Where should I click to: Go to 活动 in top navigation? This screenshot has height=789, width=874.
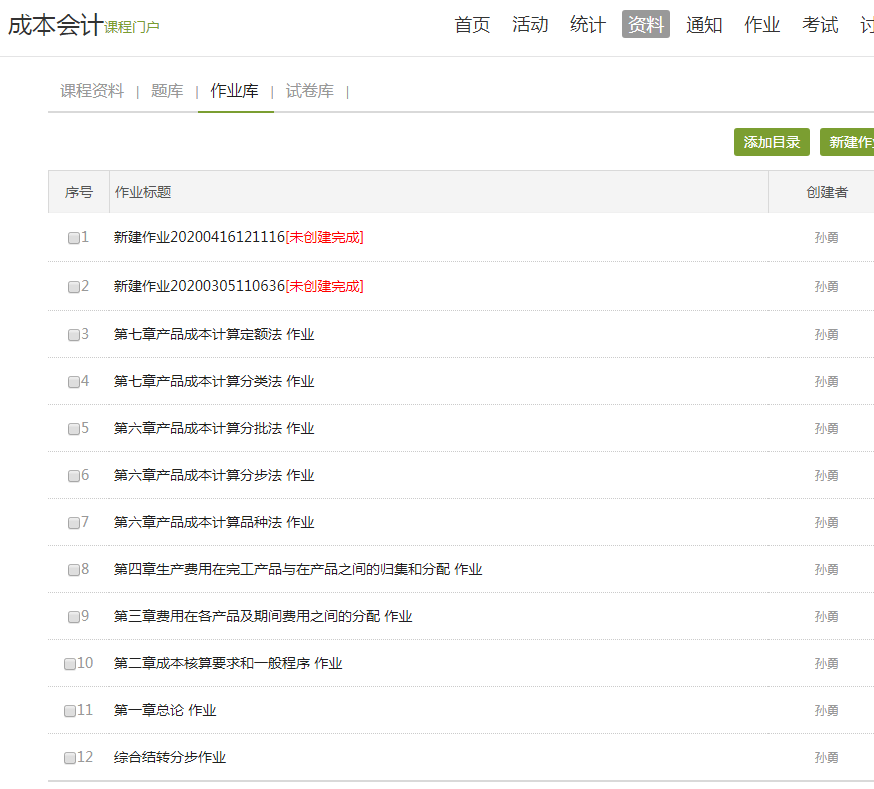click(530, 25)
